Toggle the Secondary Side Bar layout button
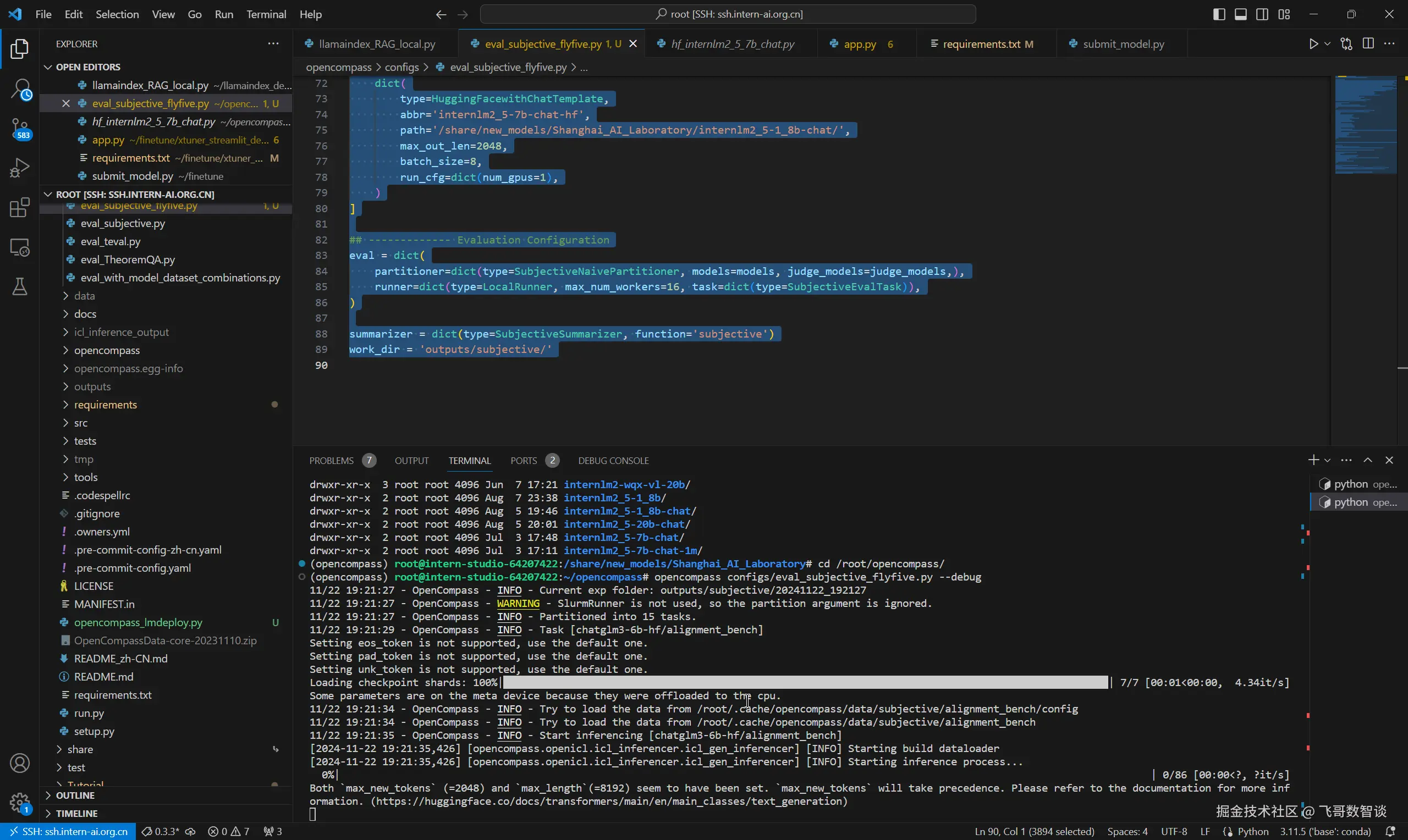 click(x=1262, y=14)
